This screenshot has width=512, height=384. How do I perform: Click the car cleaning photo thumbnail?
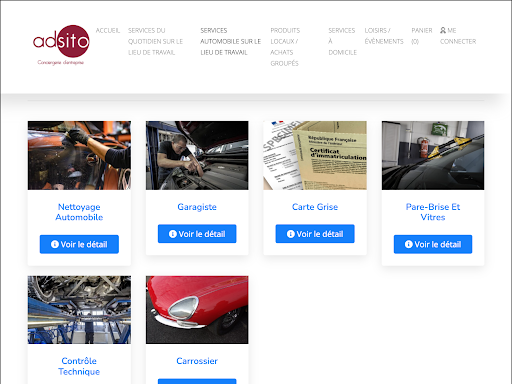[79, 155]
